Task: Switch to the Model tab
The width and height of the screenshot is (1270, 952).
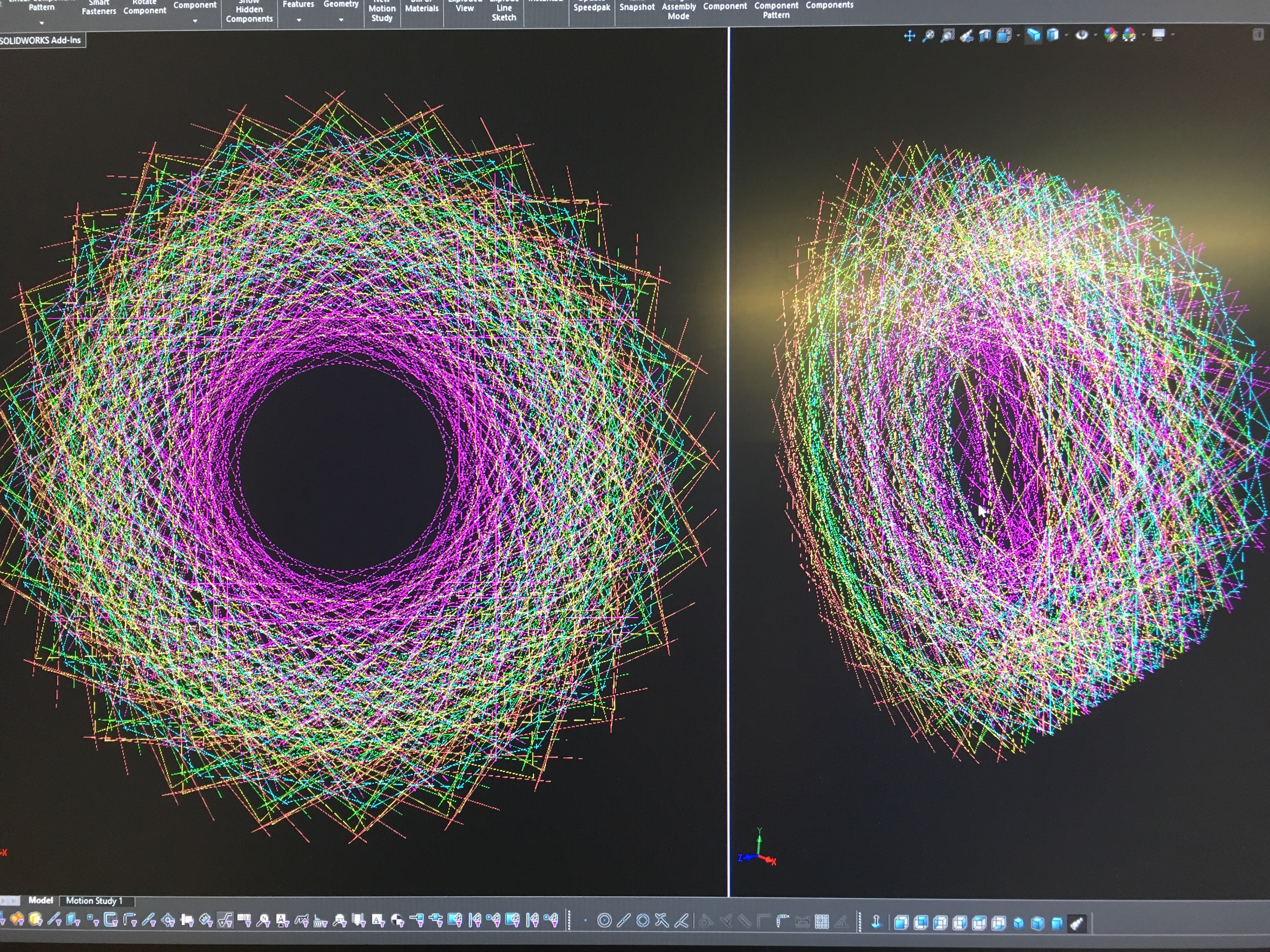Action: [41, 900]
